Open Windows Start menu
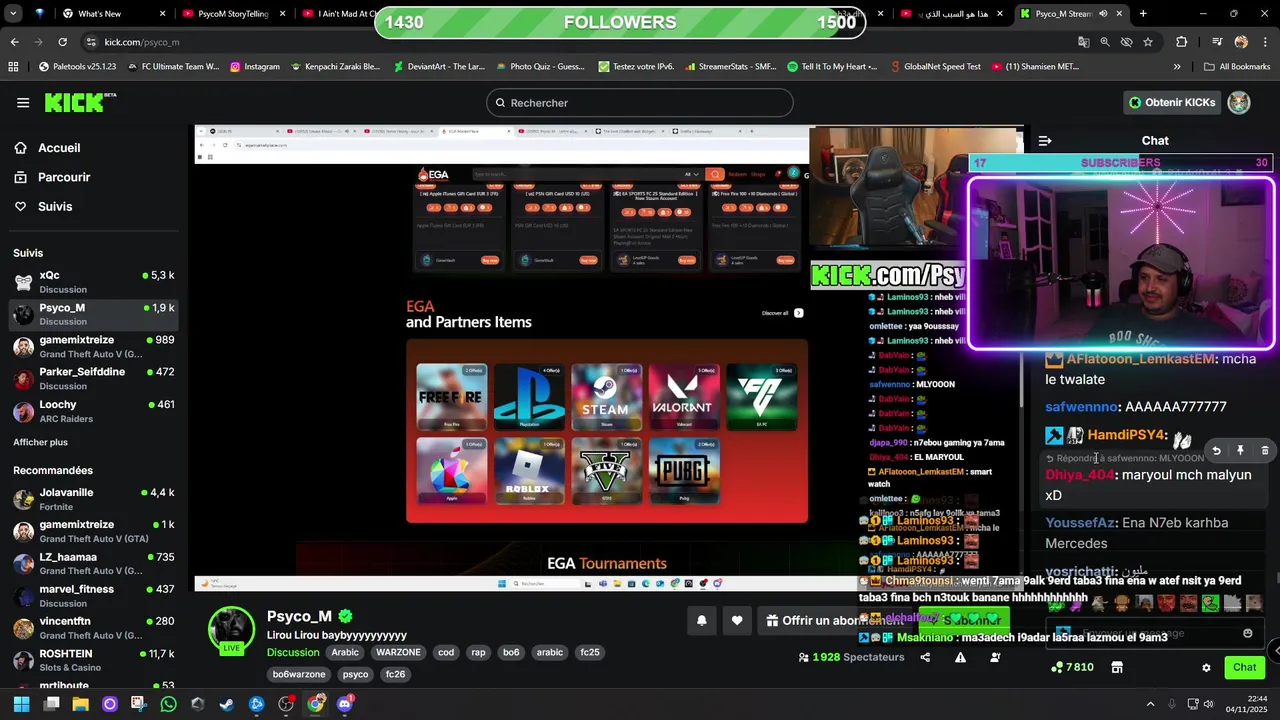Image resolution: width=1280 pixels, height=720 pixels. 21,704
